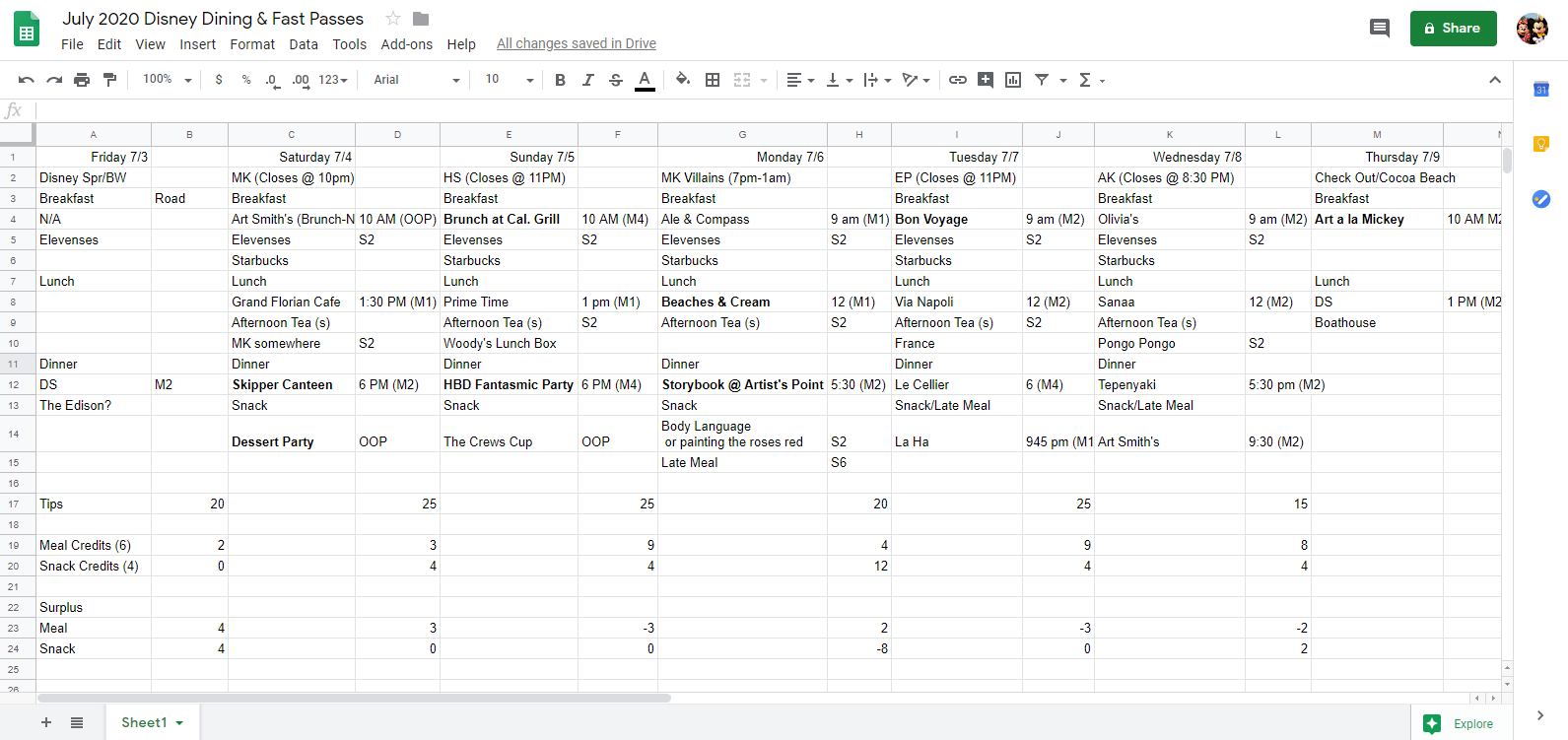
Task: Click the Explore button
Action: [x=1462, y=723]
